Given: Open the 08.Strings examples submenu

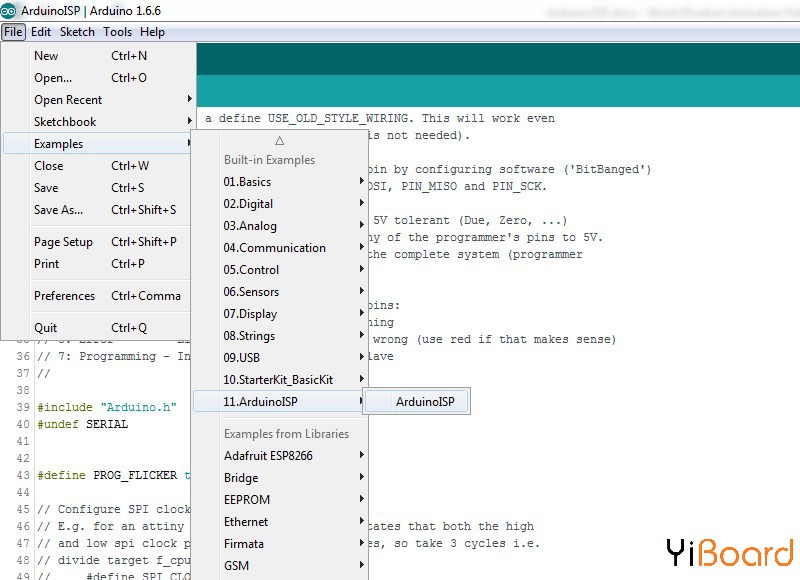Looking at the screenshot, I should 280,336.
